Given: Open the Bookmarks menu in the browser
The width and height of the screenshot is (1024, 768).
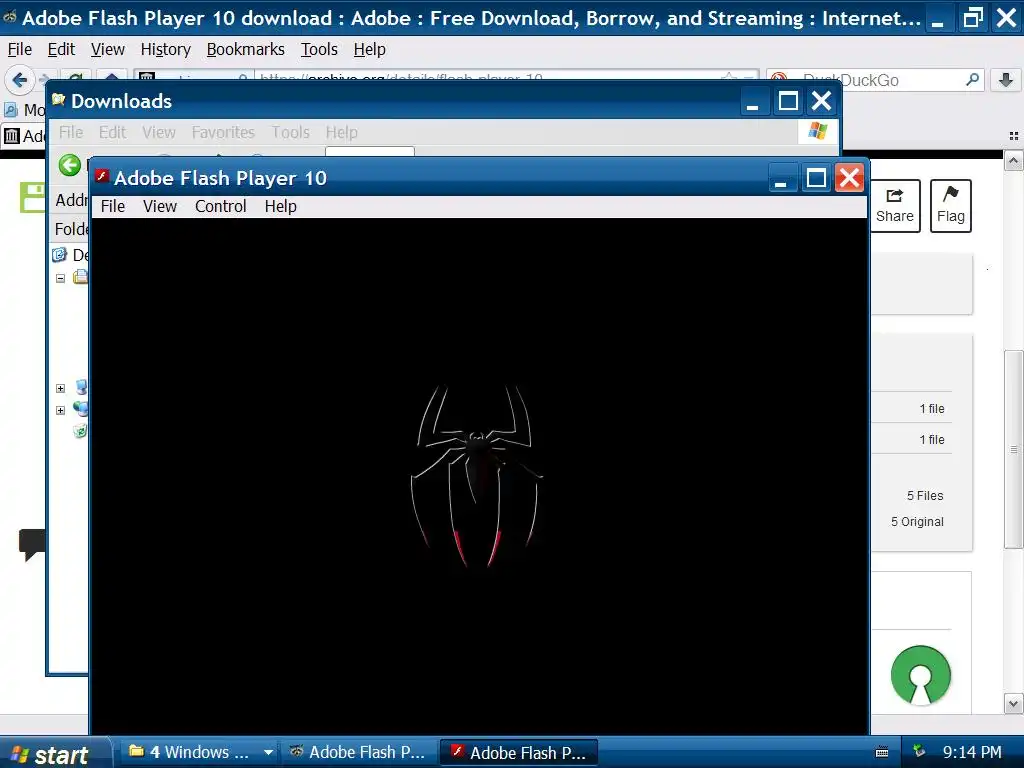Looking at the screenshot, I should (245, 50).
